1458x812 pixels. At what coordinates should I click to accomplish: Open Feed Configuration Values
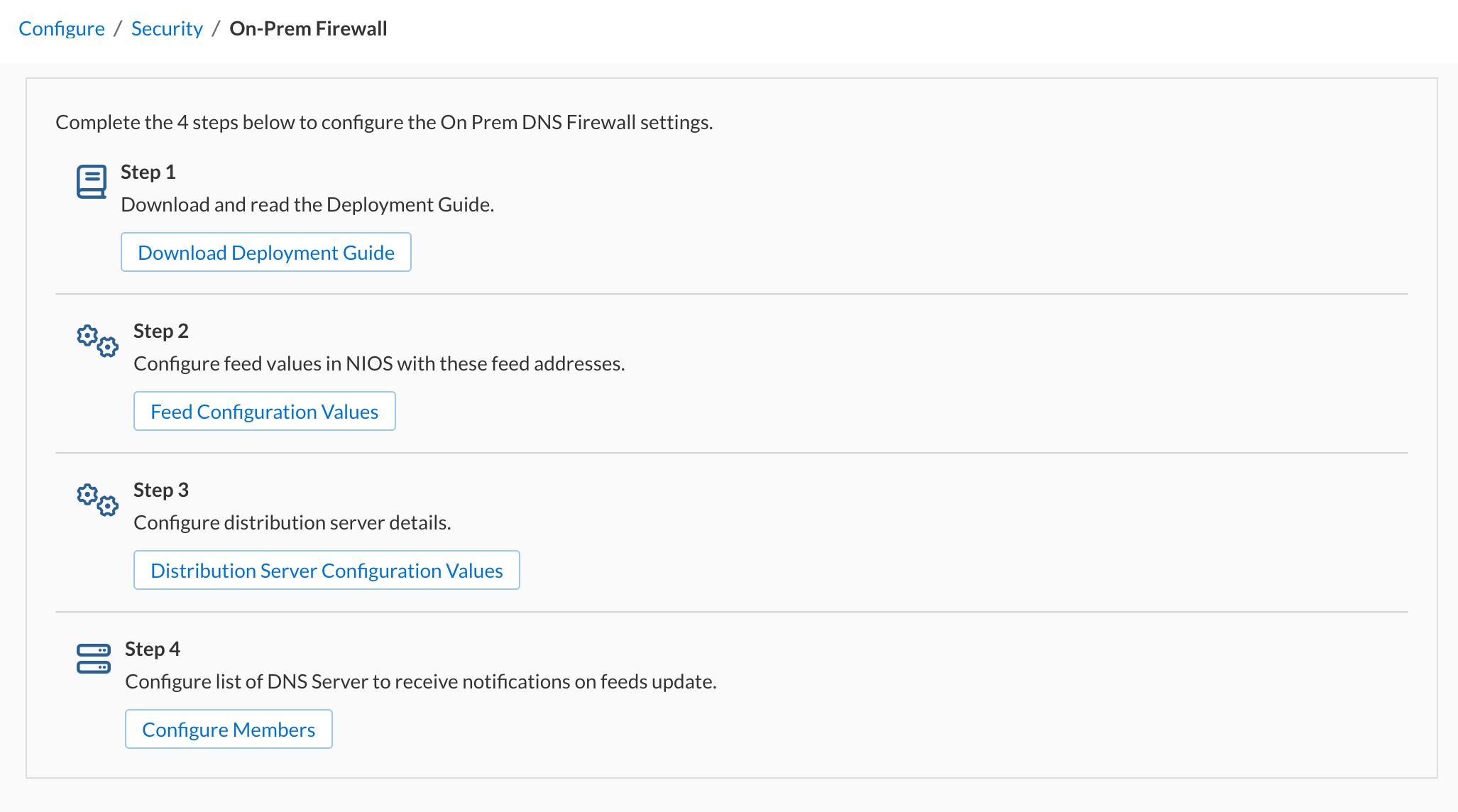coord(264,412)
